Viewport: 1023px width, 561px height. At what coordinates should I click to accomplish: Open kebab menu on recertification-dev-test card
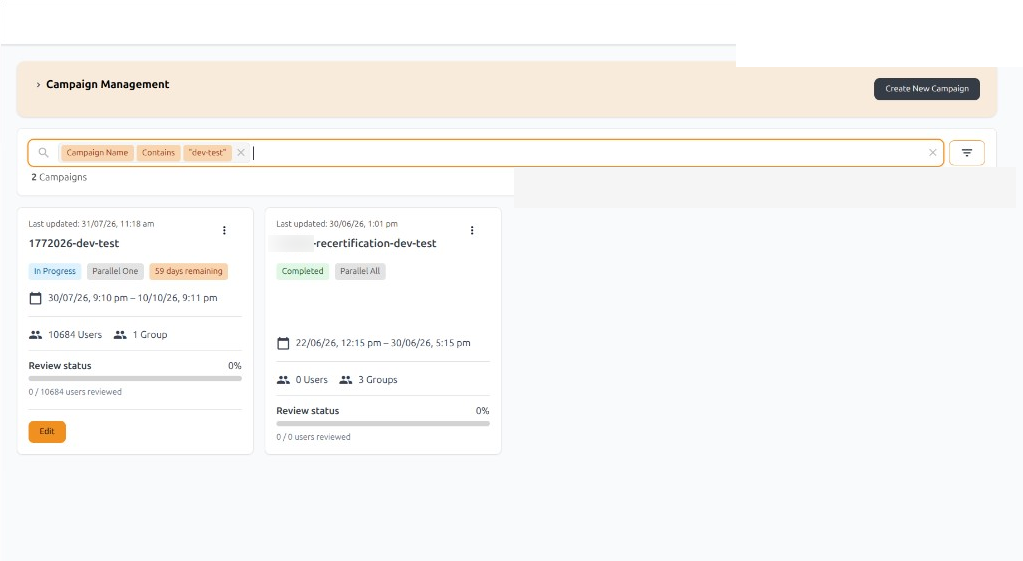472,230
